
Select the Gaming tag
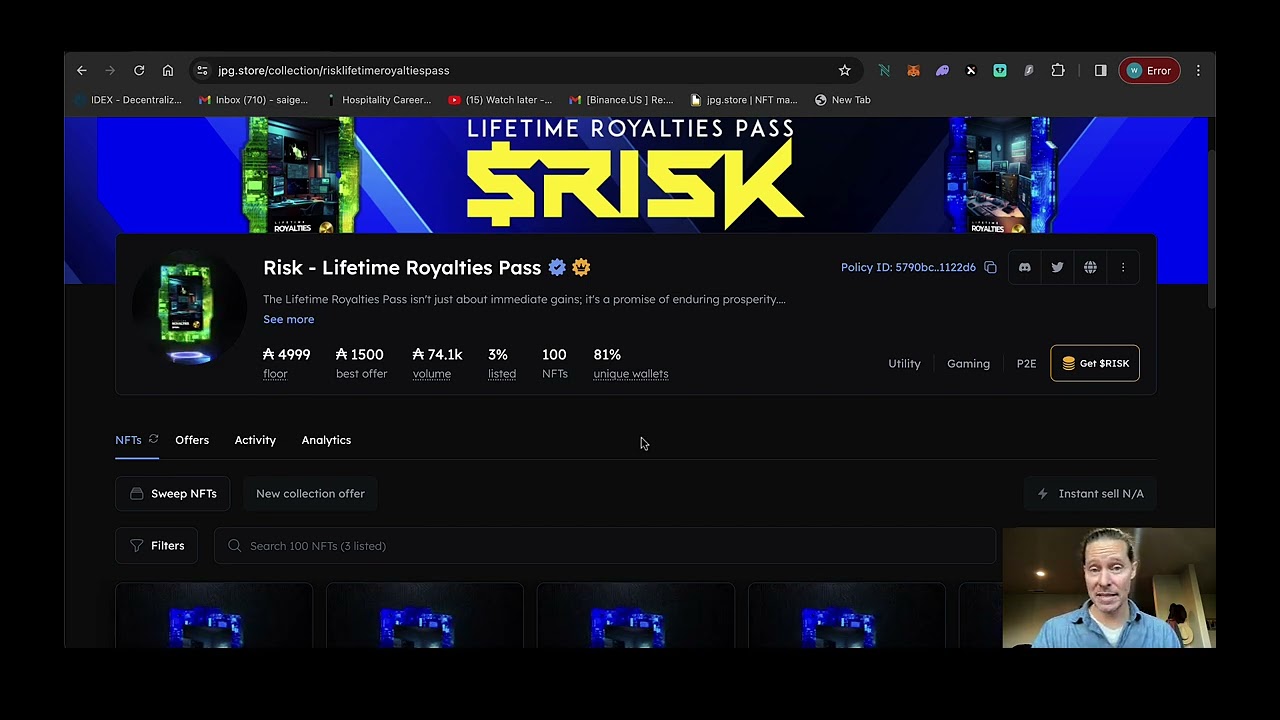pos(968,363)
